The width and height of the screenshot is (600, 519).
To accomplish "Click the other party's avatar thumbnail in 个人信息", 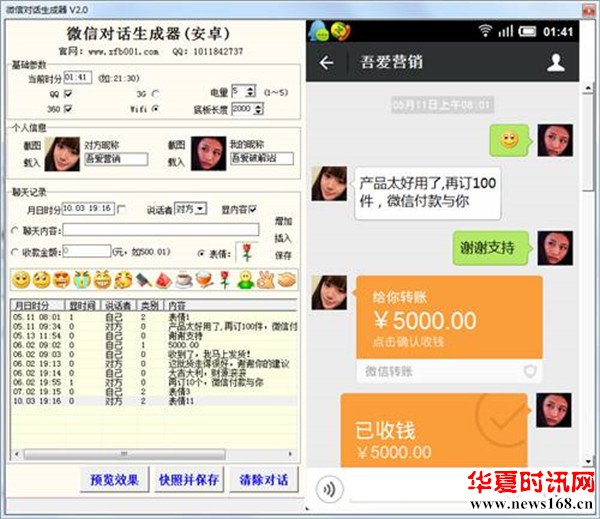I will click(62, 153).
